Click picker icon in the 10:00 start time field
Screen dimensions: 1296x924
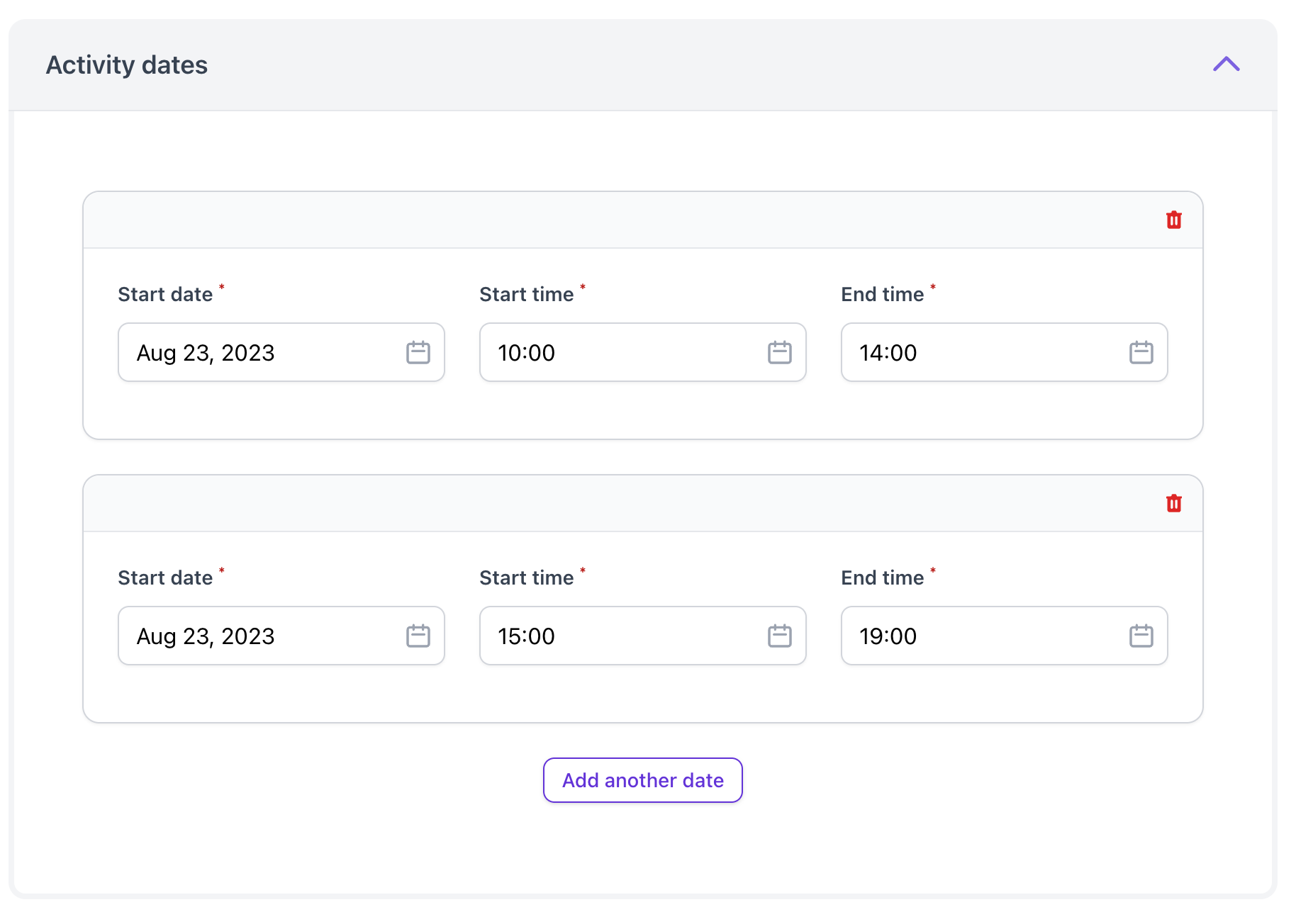coord(779,352)
